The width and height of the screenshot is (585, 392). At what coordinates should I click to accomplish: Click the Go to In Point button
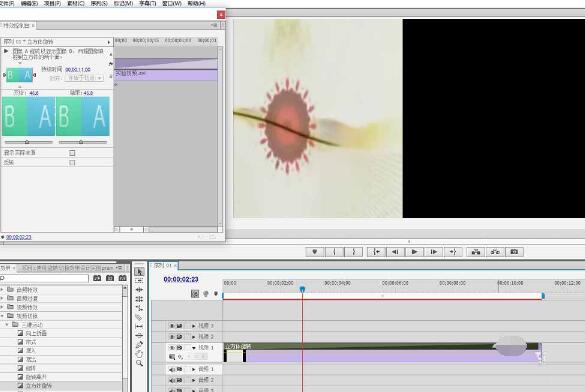click(376, 252)
